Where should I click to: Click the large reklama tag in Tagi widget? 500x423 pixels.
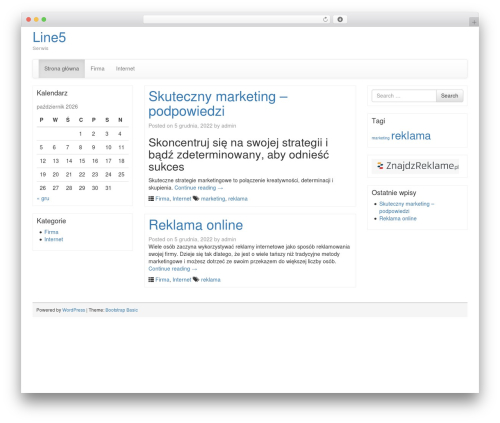click(411, 136)
